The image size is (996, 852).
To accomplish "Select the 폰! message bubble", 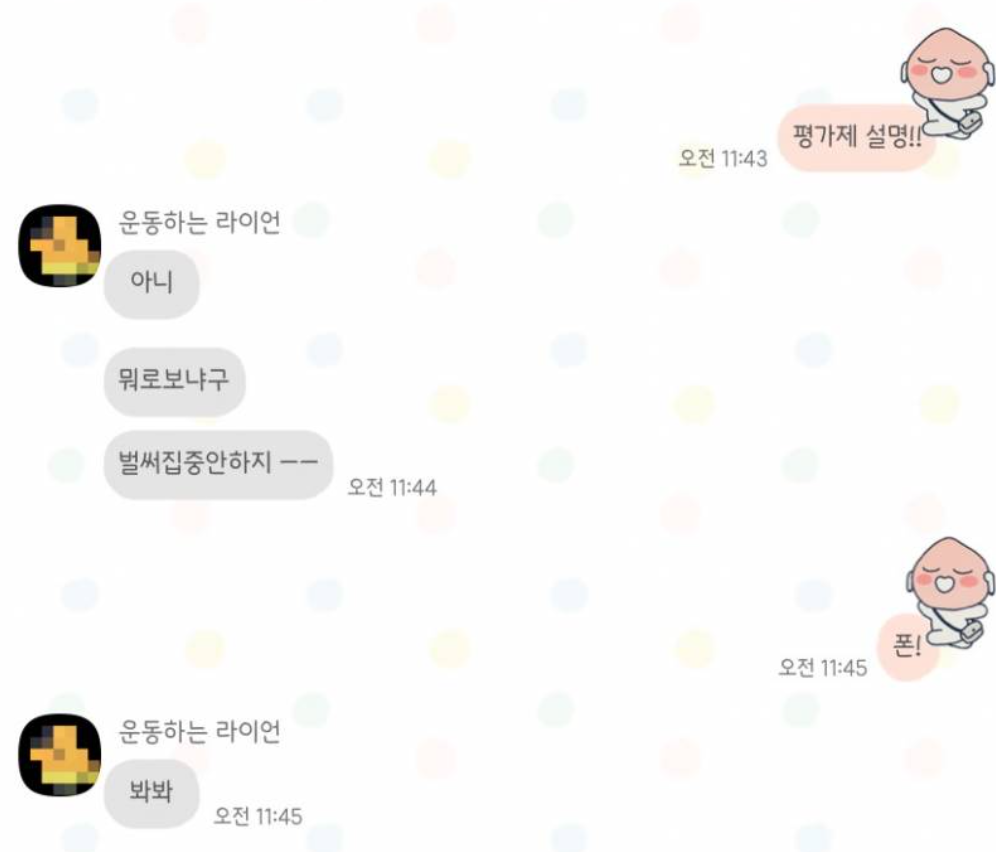I will click(x=908, y=647).
